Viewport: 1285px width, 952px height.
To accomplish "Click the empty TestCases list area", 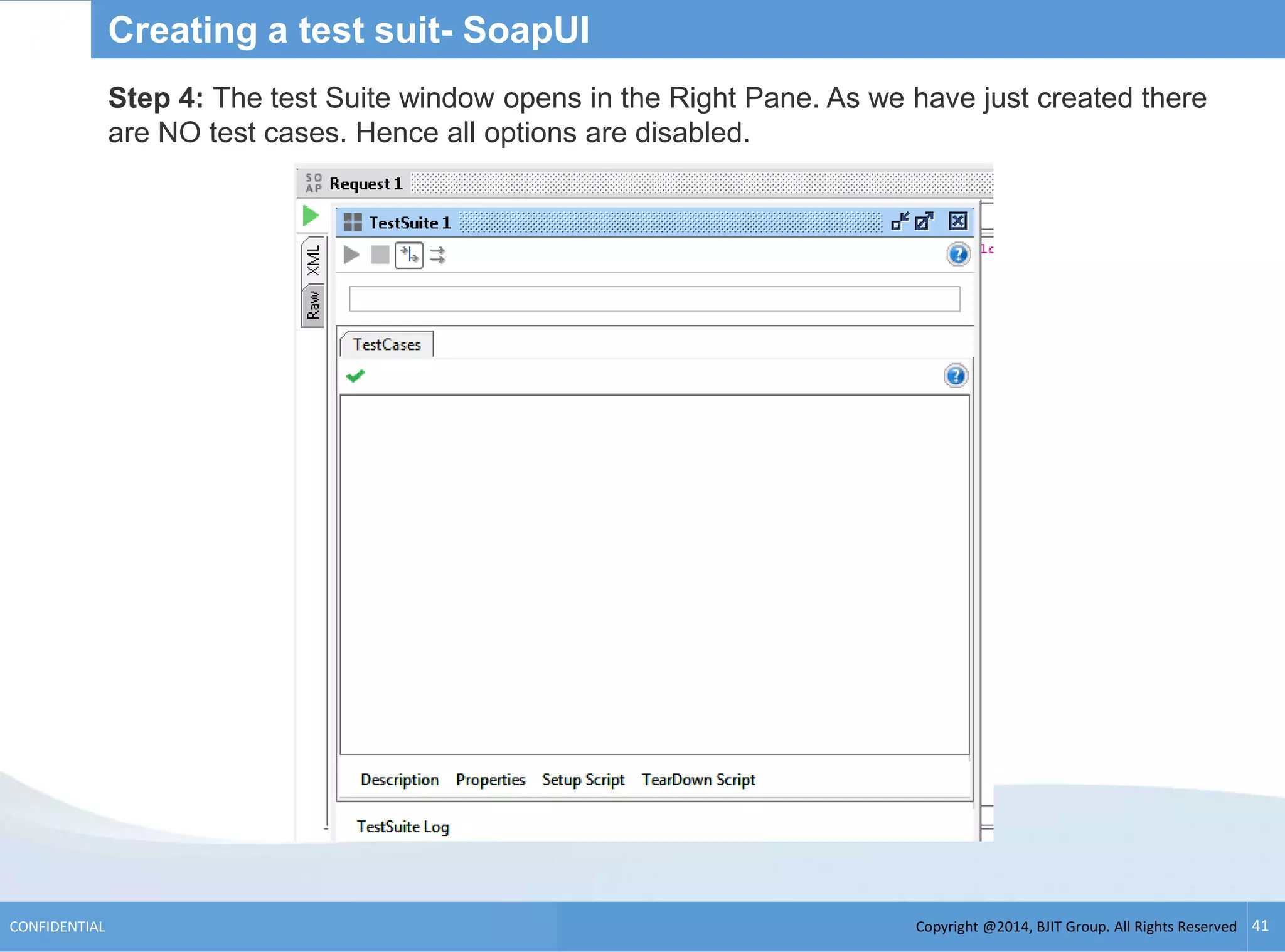I will (x=654, y=574).
